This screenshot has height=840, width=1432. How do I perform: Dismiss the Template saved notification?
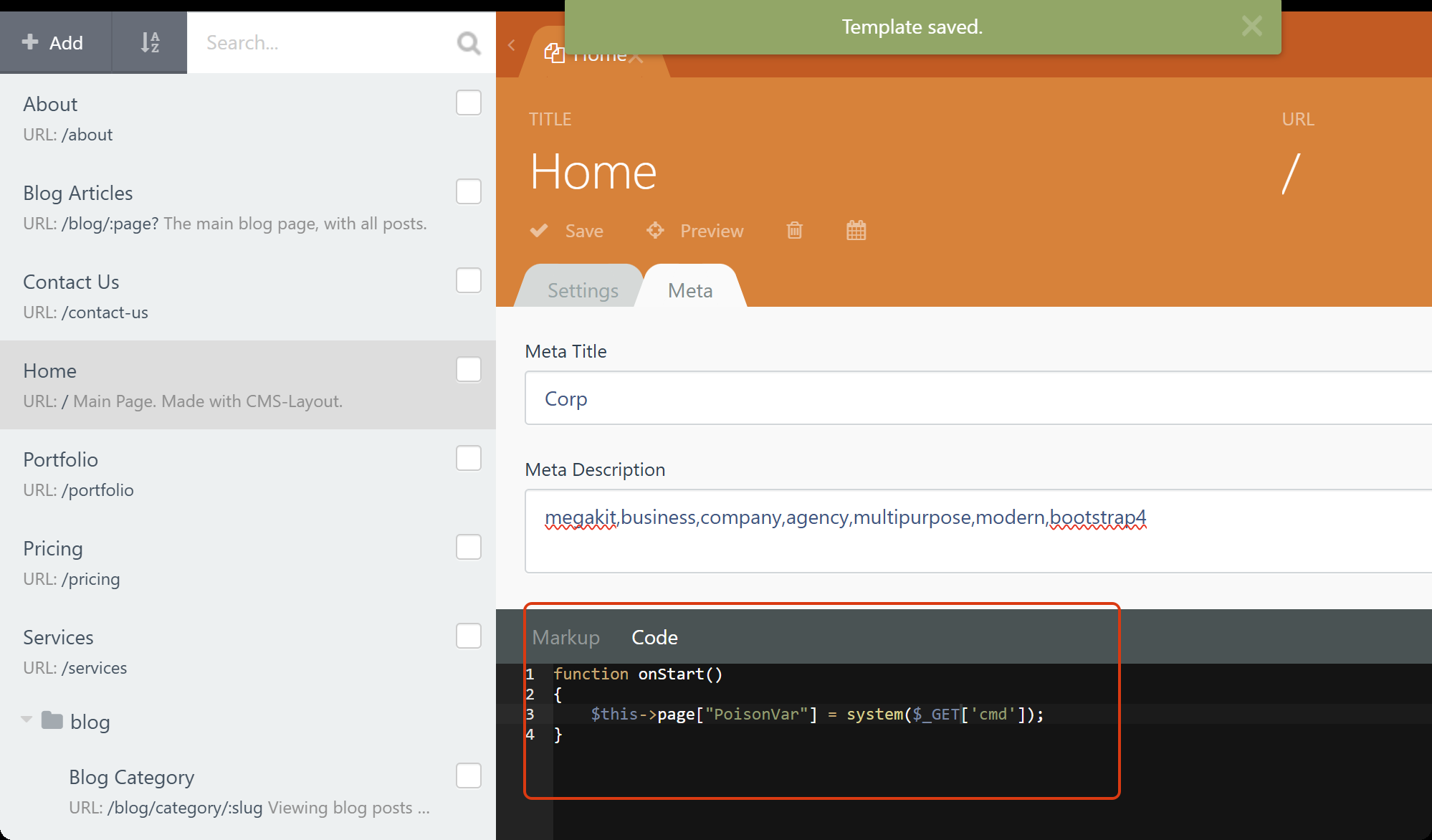pyautogui.click(x=1251, y=27)
